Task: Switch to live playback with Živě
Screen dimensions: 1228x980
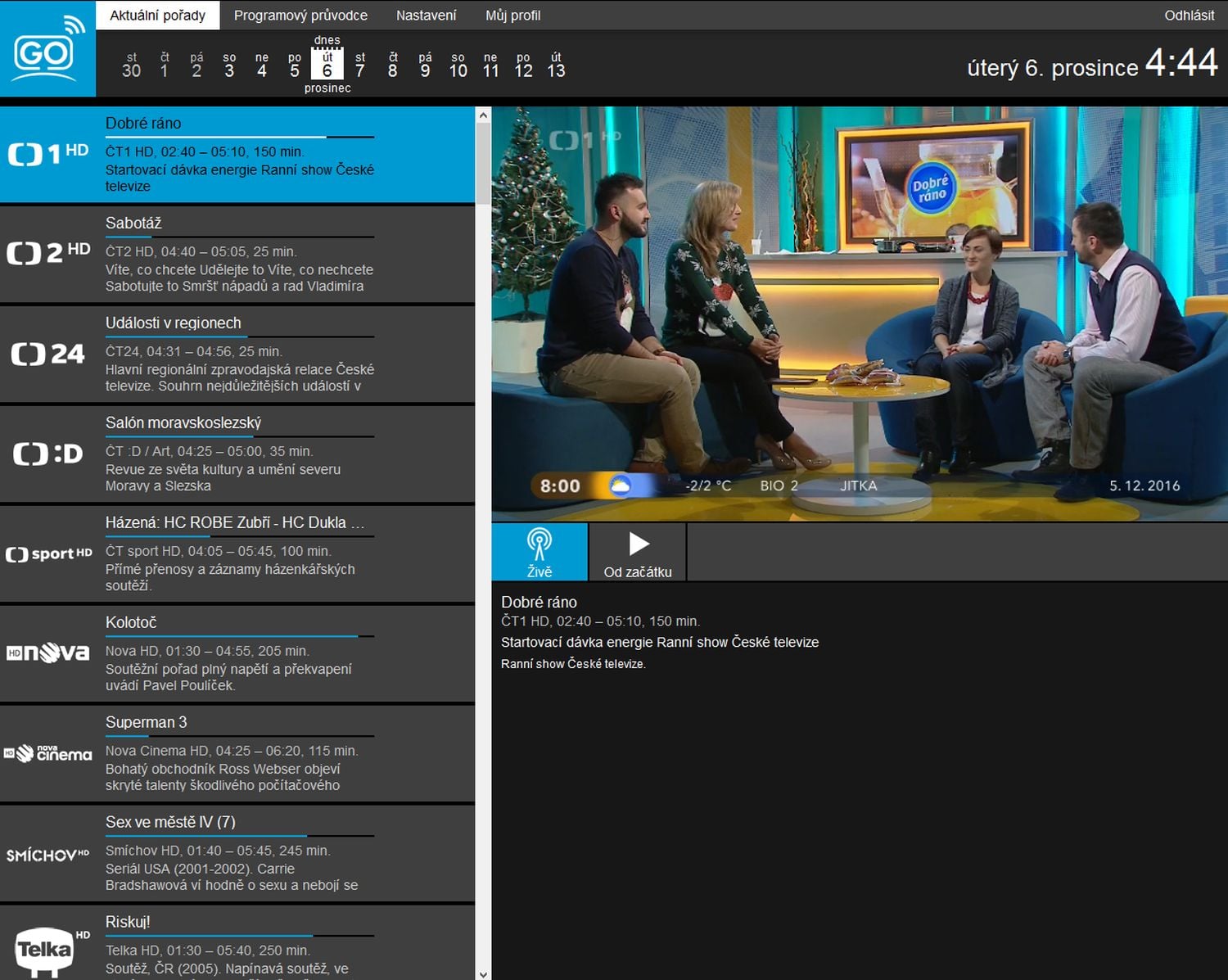Action: tap(540, 553)
